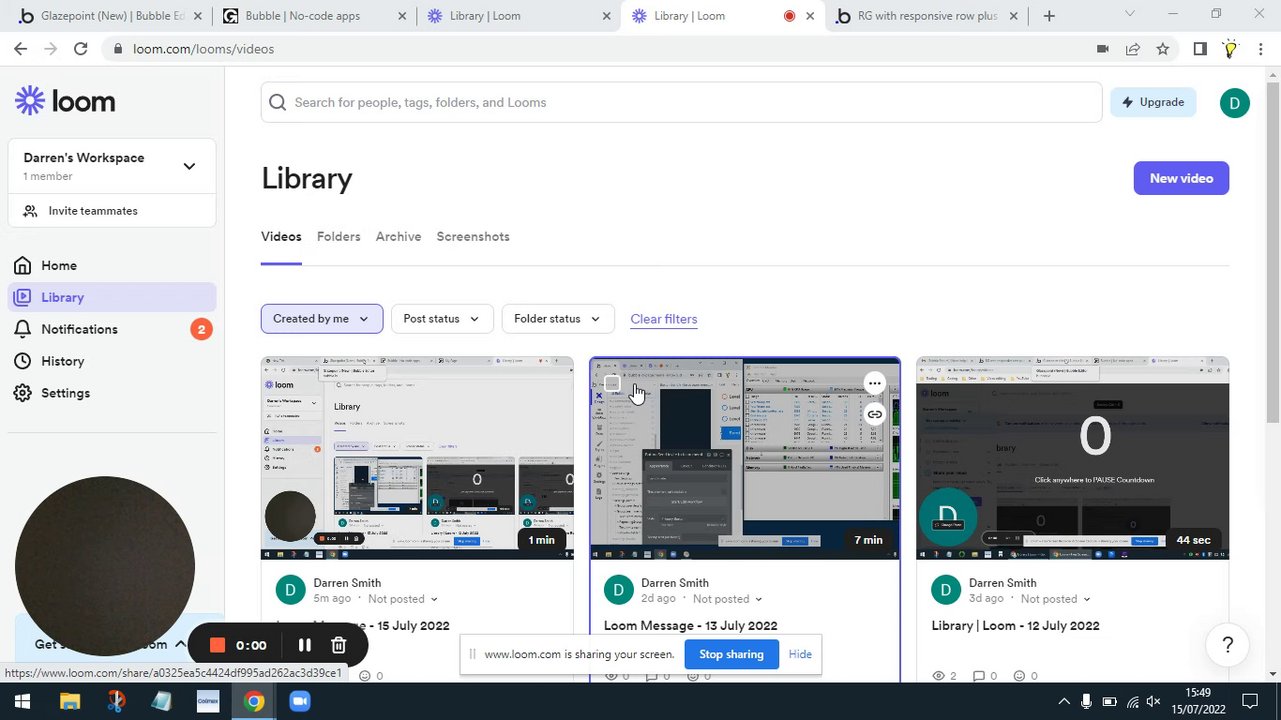1281x720 pixels.
Task: Open the help question mark button
Action: (x=1228, y=645)
